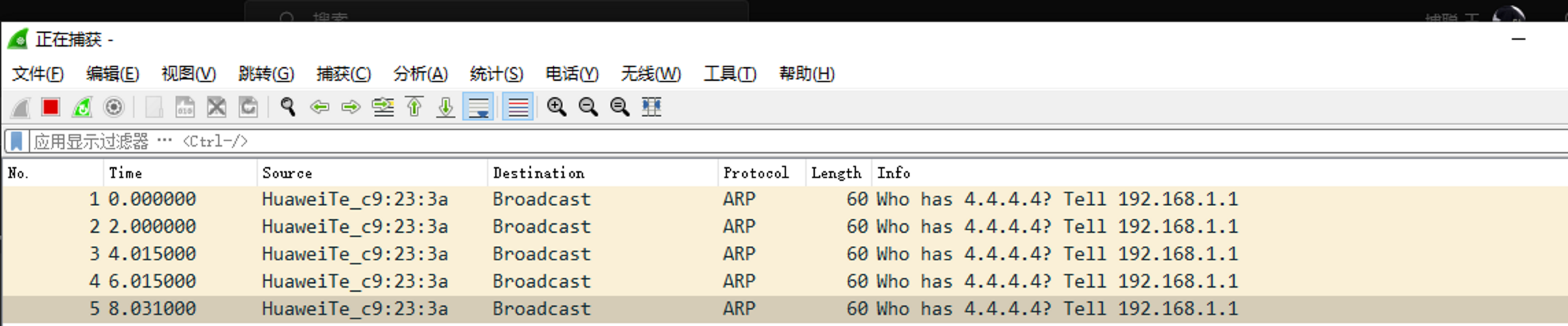This screenshot has width=1568, height=326.
Task: Open the 分析(A) menu
Action: pos(420,73)
